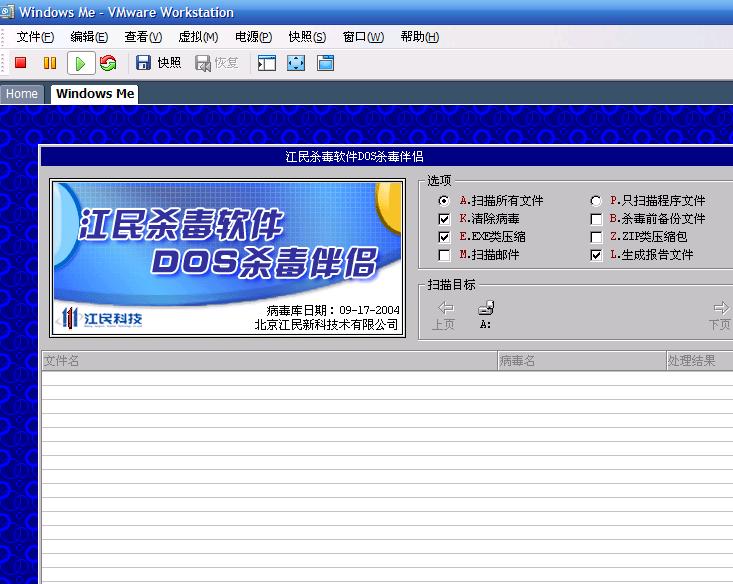Go to previous page 上页 arrow

(444, 315)
